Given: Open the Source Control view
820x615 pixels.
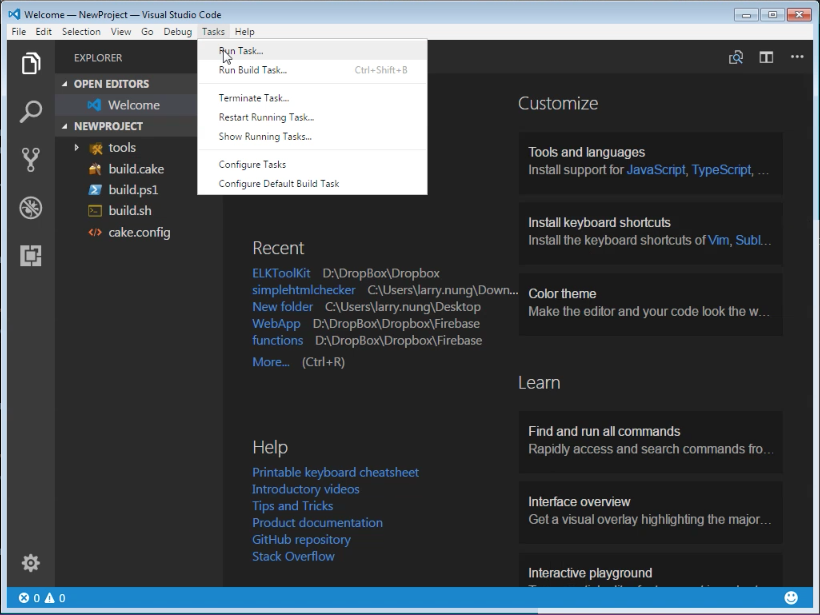Looking at the screenshot, I should pos(31,160).
